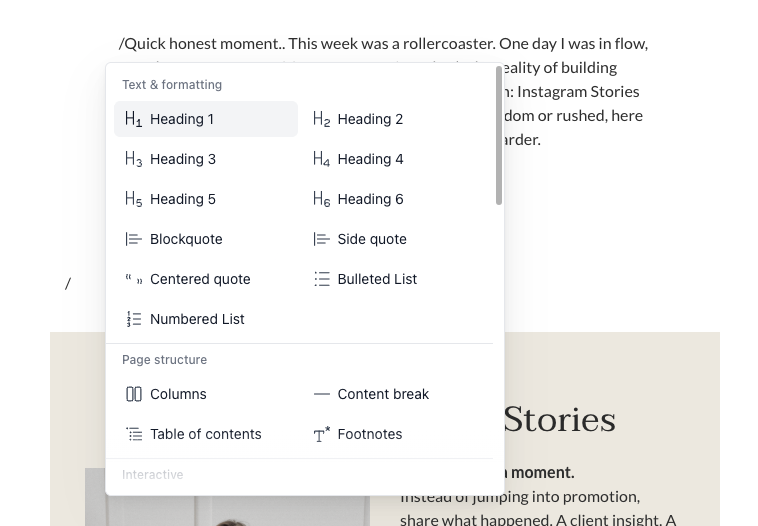758x526 pixels.
Task: Select the Centered quote quotation-marks icon
Action: [x=133, y=279]
